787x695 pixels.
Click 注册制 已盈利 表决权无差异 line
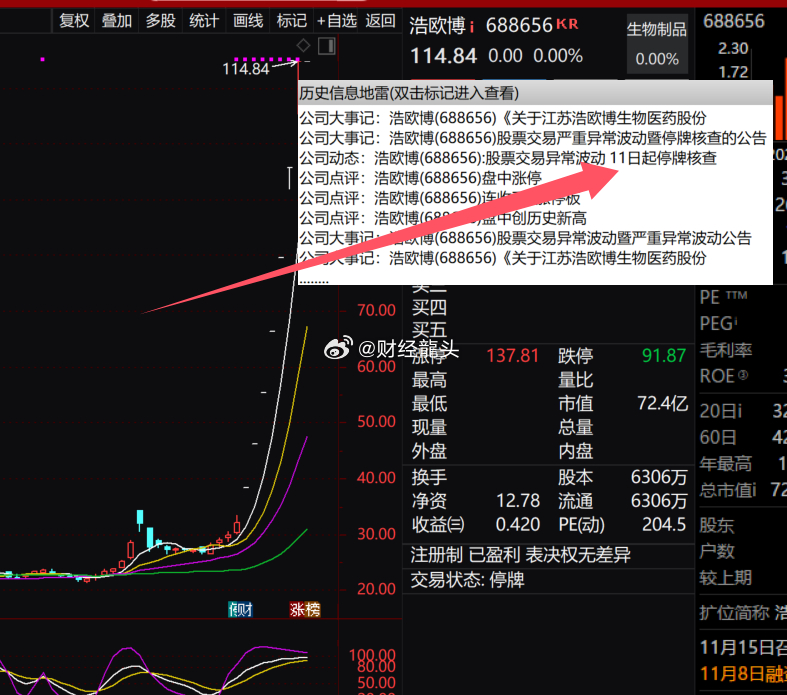[520, 555]
